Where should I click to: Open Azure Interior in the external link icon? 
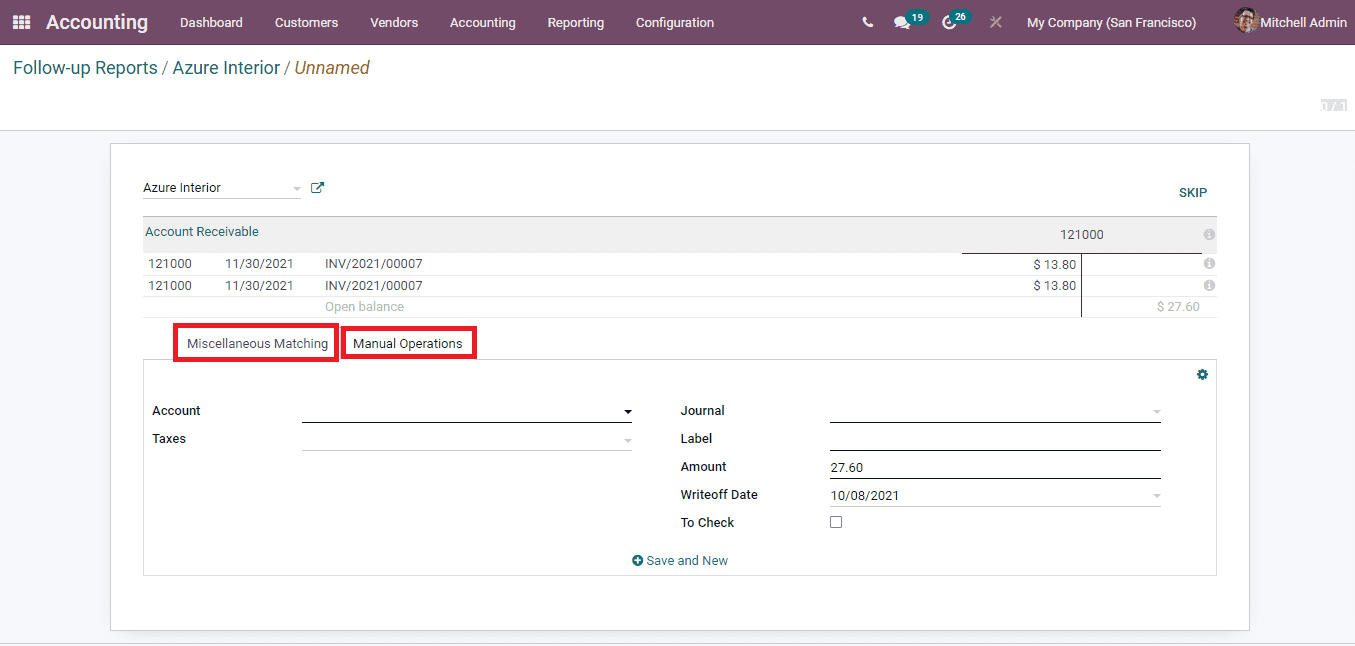(316, 187)
